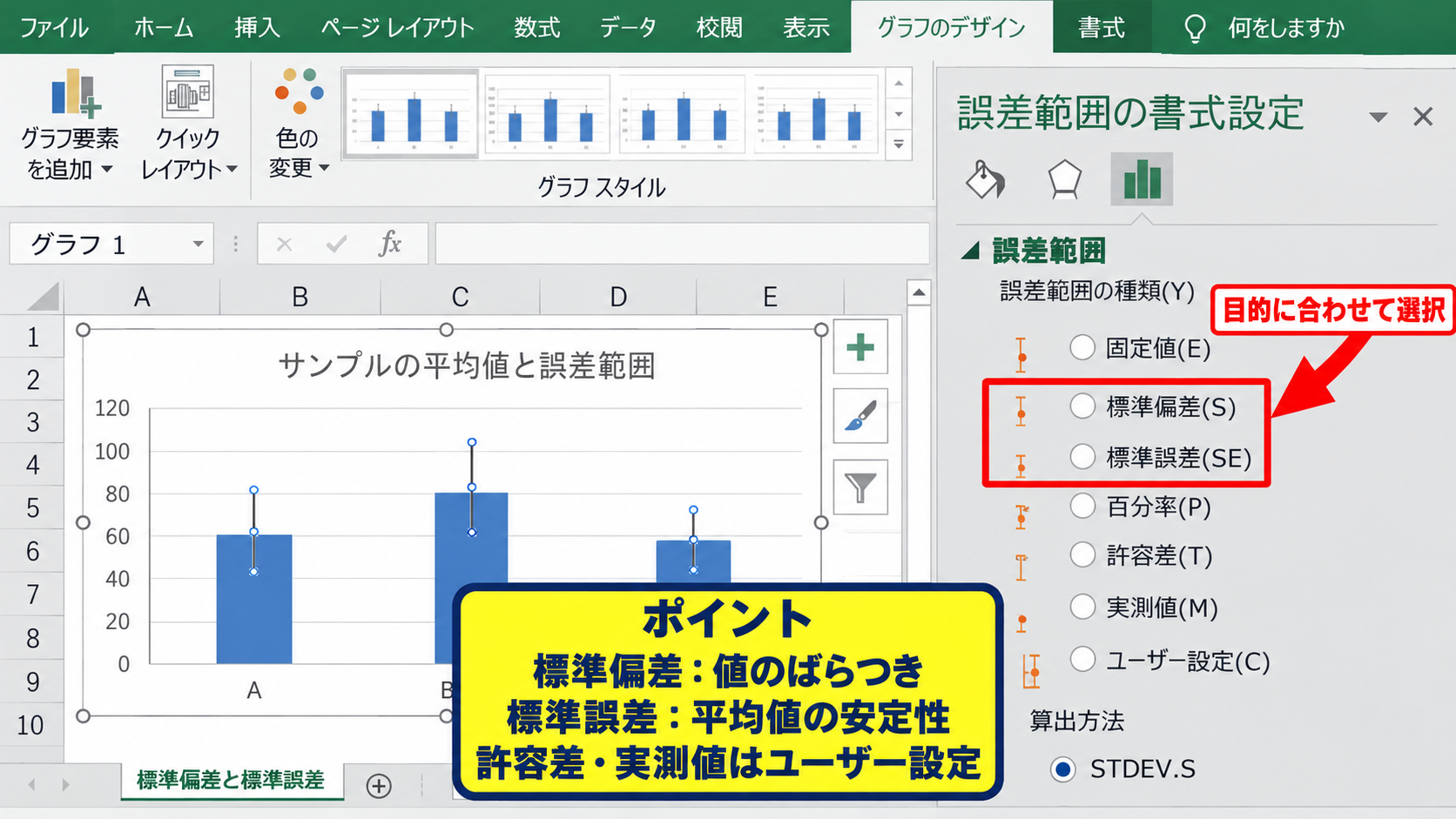Click the chart elements plus button

click(860, 347)
